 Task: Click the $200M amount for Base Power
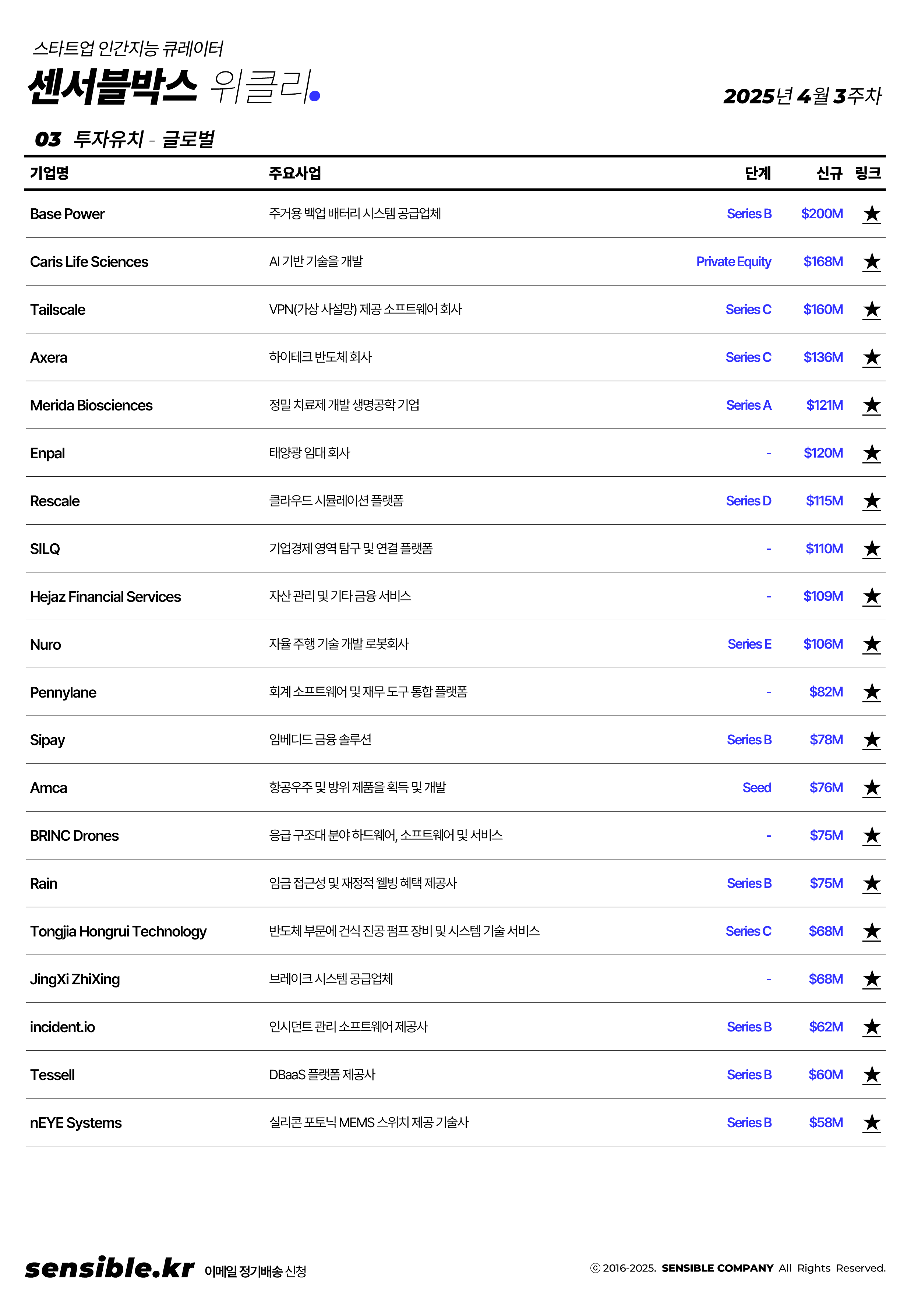[822, 214]
